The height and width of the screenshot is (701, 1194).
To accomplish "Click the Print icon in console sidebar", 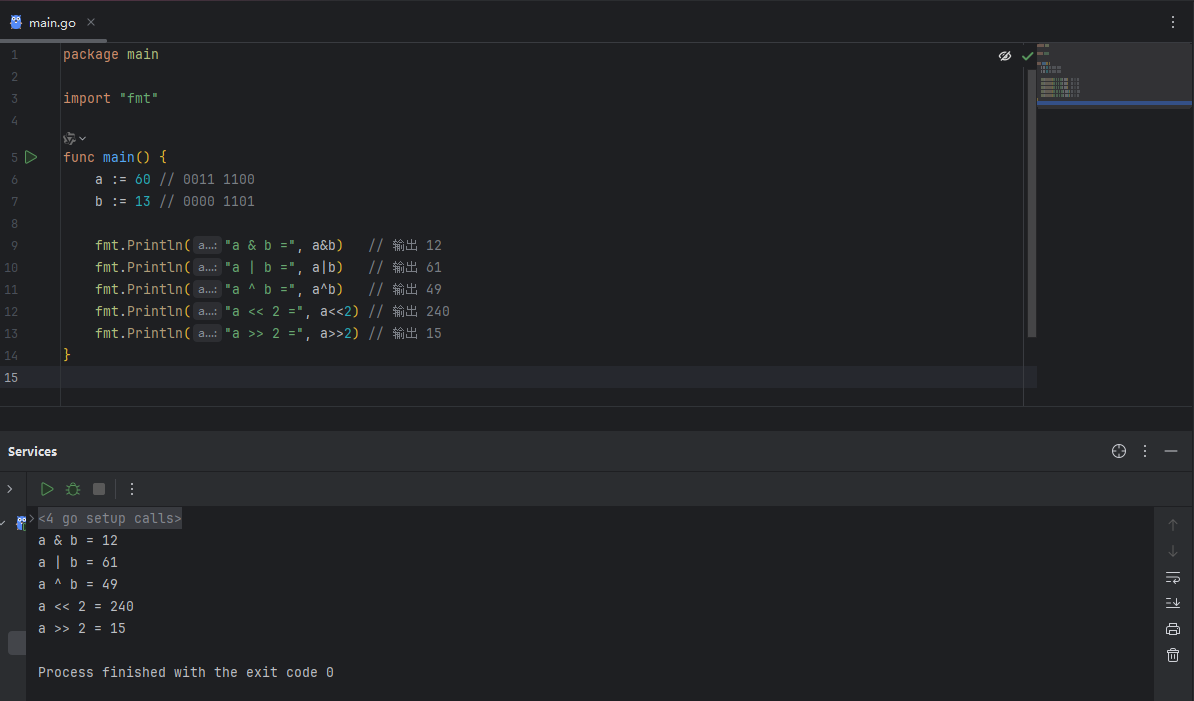I will [1173, 629].
